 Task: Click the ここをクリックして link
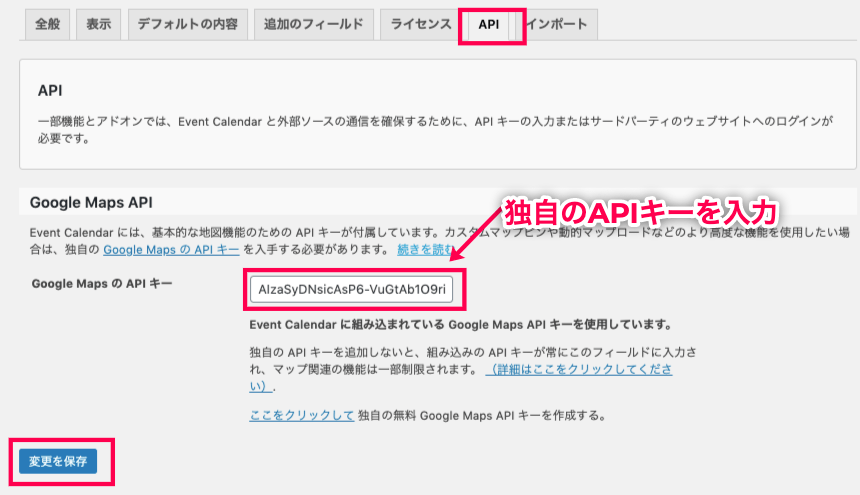click(x=301, y=415)
